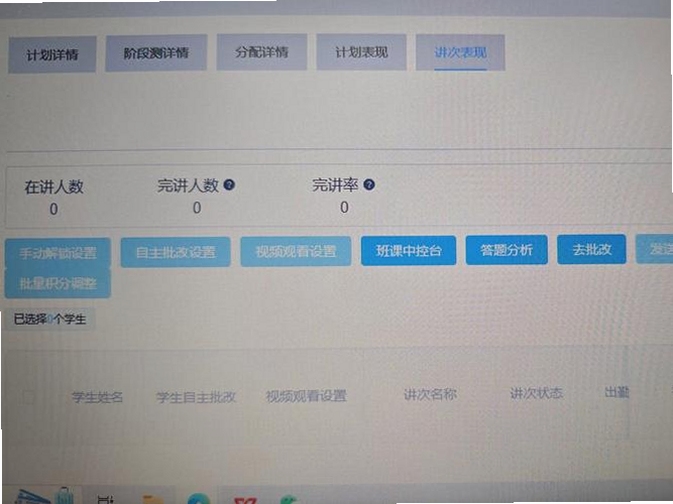Click the 学生姓名 column header
The height and width of the screenshot is (504, 673).
click(97, 397)
